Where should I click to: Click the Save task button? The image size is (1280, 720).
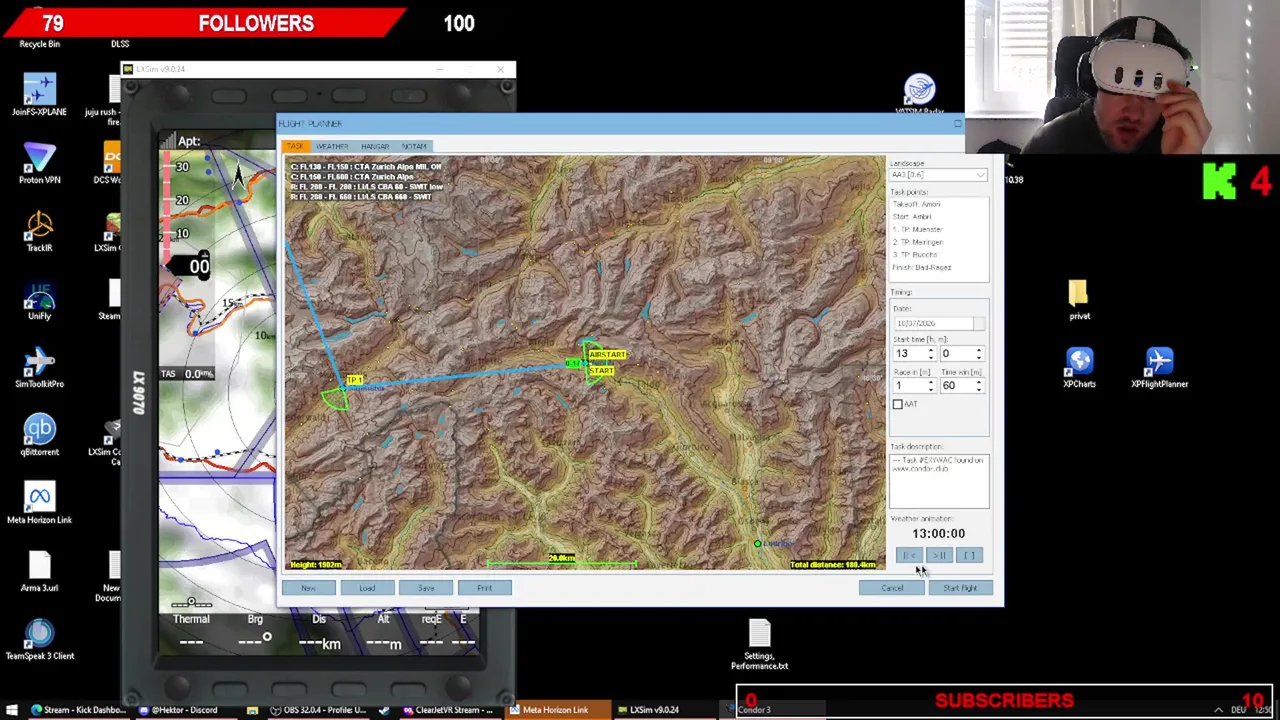click(426, 588)
